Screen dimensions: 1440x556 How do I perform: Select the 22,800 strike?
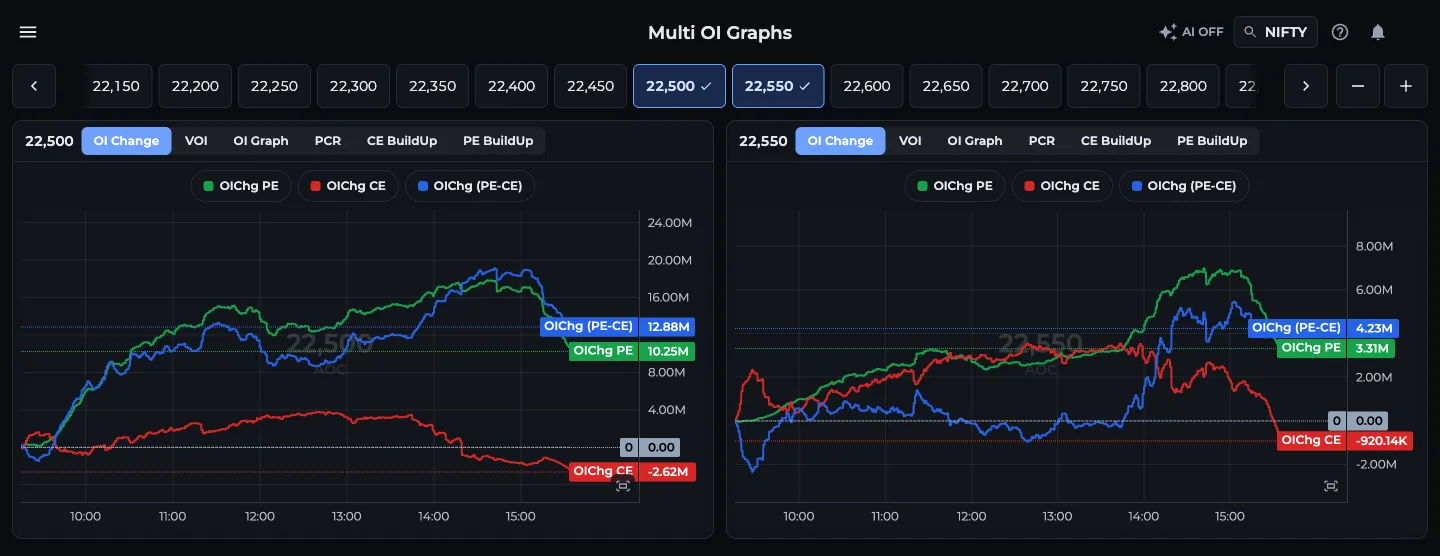coord(1183,86)
